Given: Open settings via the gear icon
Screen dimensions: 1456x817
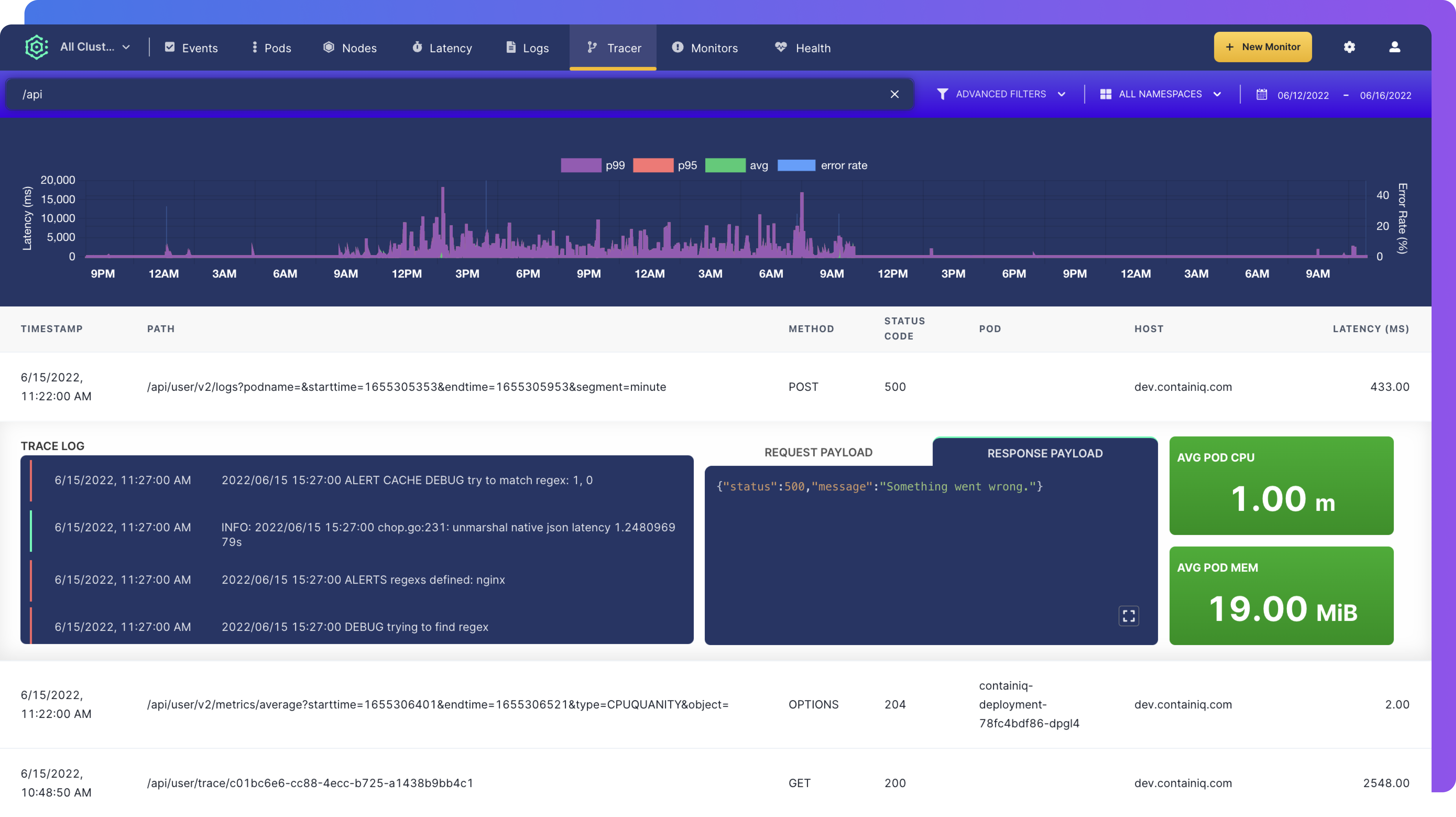Looking at the screenshot, I should pyautogui.click(x=1350, y=47).
